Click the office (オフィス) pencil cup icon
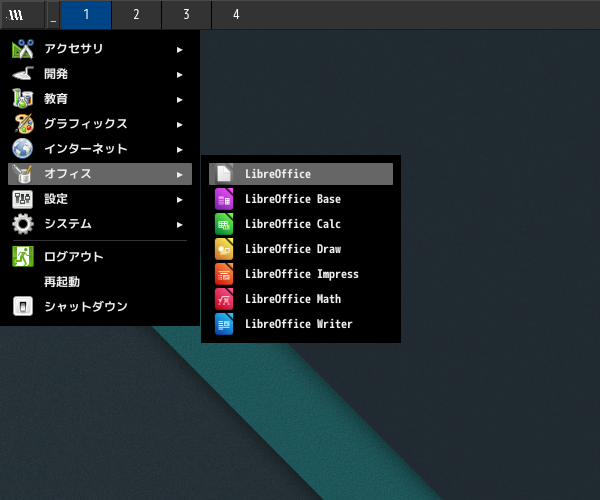Screen dimensions: 600x500 point(23,174)
